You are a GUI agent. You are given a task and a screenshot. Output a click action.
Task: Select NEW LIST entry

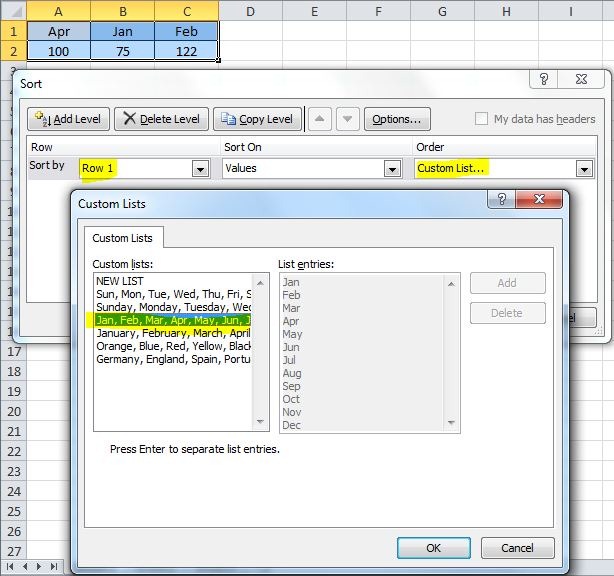(x=173, y=281)
